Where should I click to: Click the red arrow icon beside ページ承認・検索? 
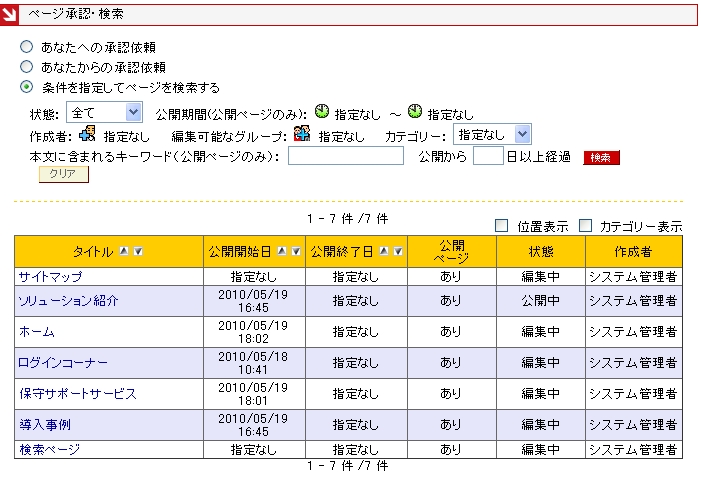pos(9,15)
